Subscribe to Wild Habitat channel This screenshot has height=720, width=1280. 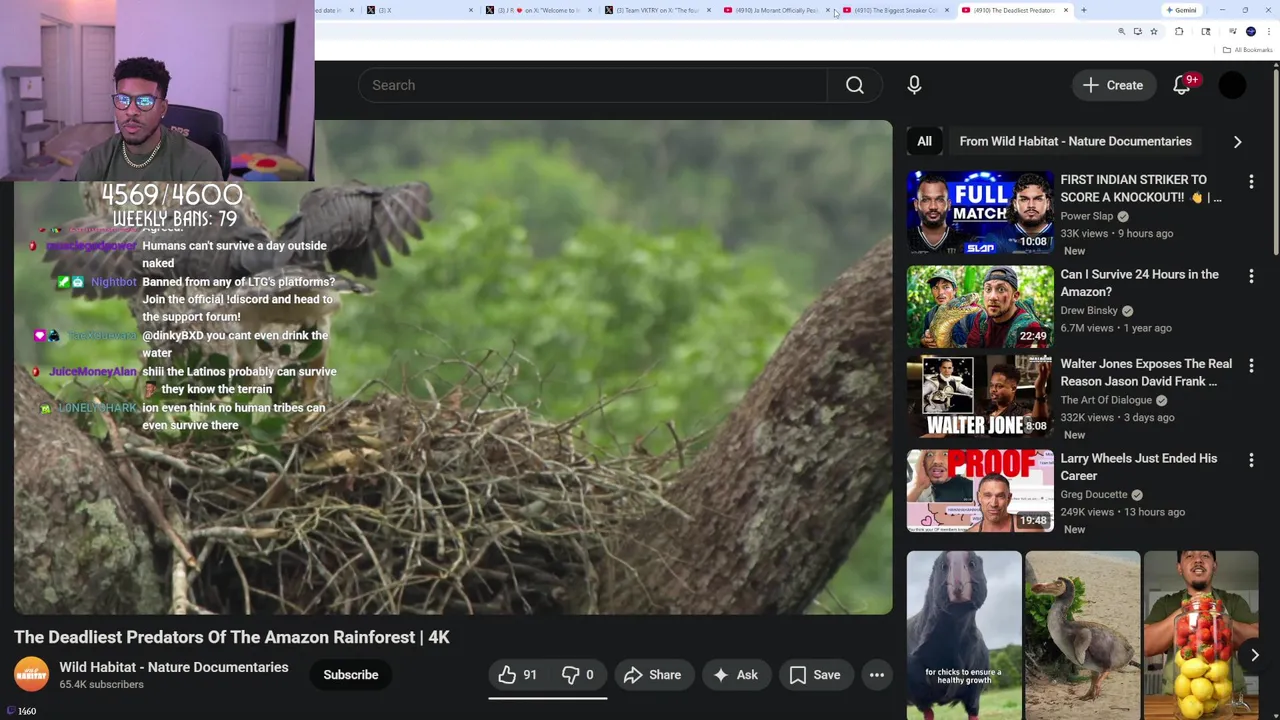351,675
